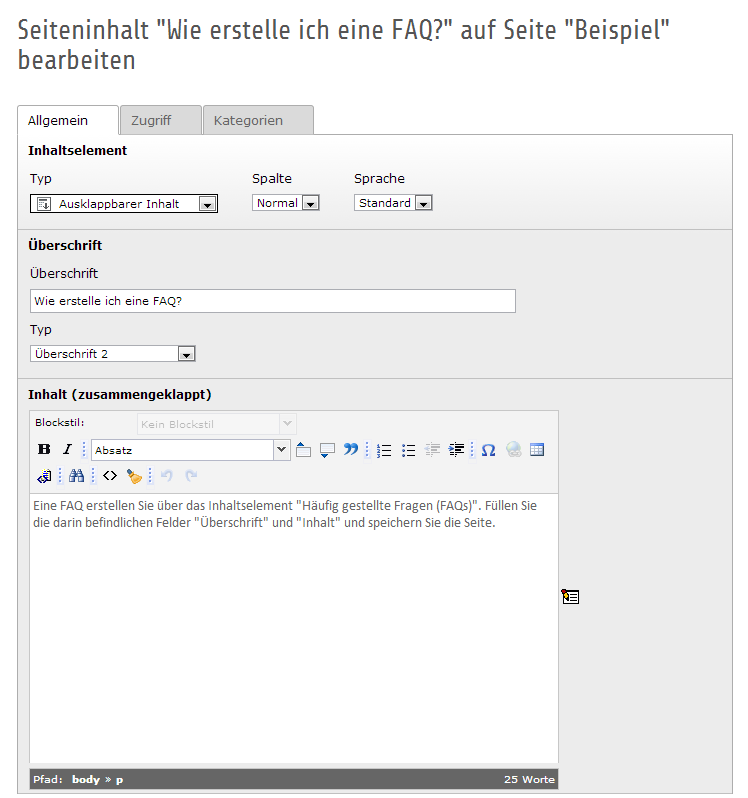Click the blockquote quotation marks icon

[x=350, y=450]
